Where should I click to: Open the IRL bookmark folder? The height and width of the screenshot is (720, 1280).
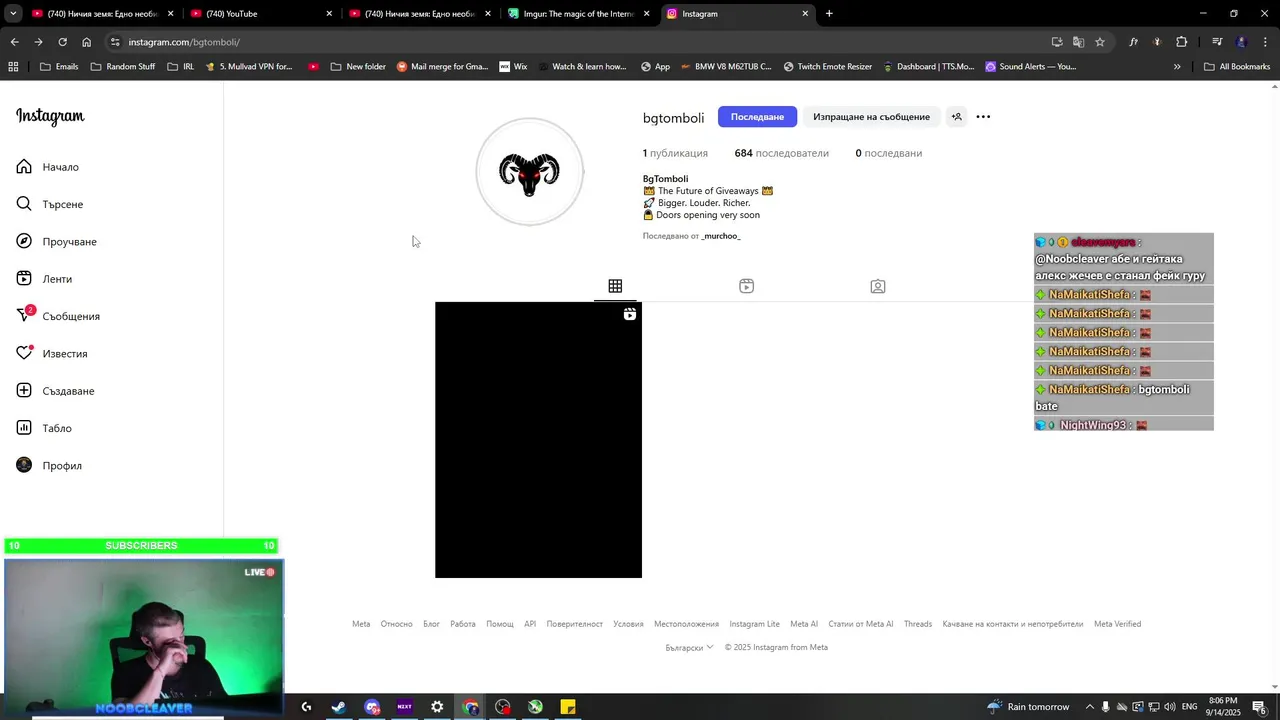click(x=181, y=67)
